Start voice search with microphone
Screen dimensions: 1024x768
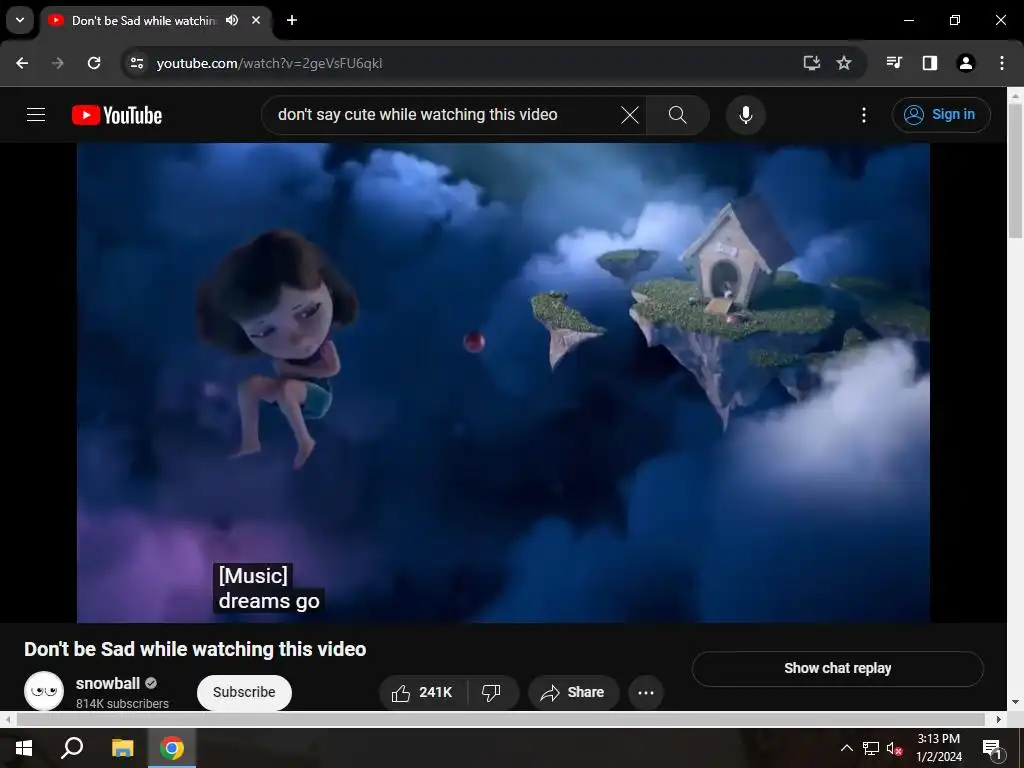746,115
